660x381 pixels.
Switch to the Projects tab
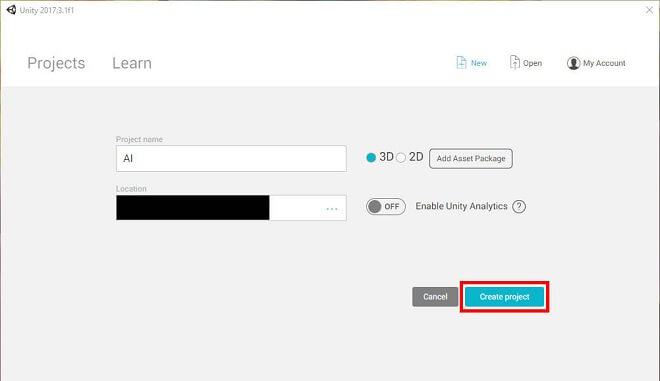[56, 63]
